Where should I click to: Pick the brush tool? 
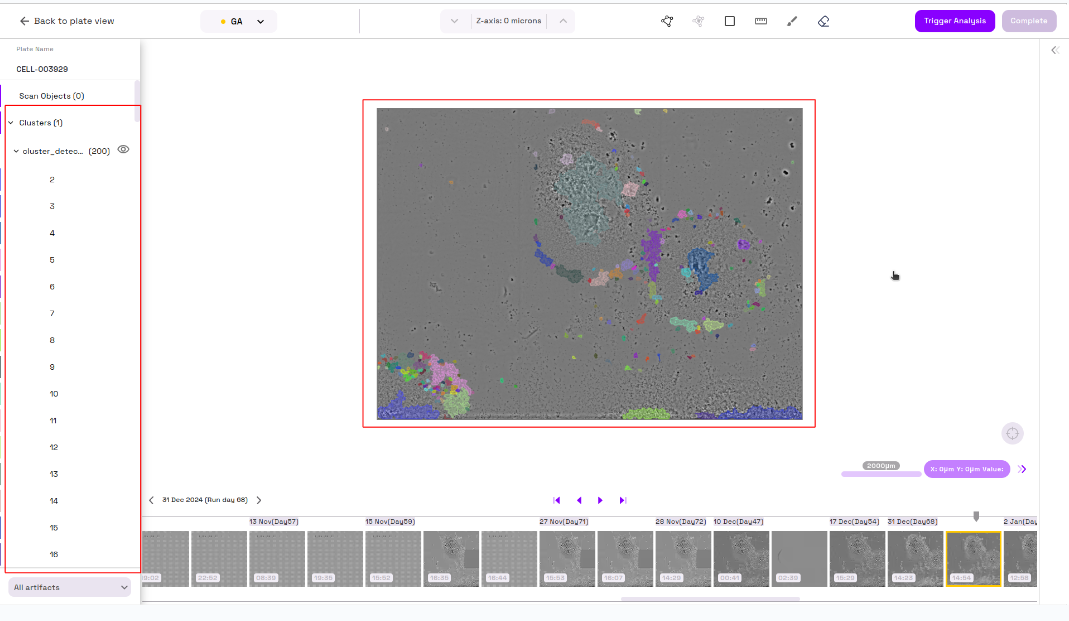(x=792, y=21)
